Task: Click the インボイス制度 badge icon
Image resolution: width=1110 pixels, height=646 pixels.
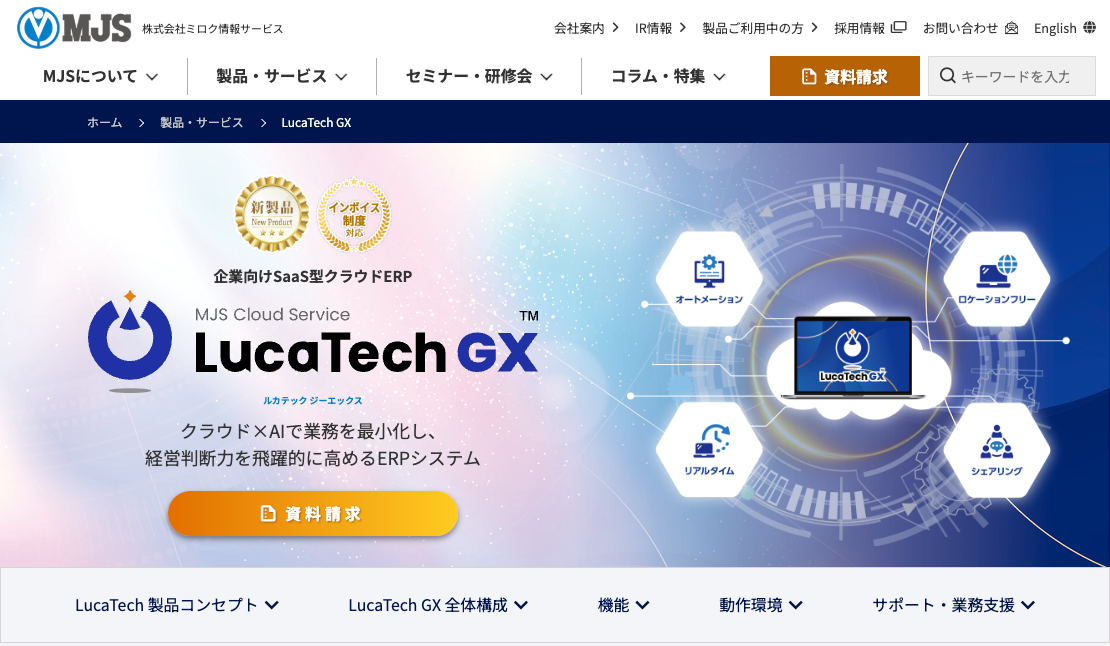Action: pos(354,215)
